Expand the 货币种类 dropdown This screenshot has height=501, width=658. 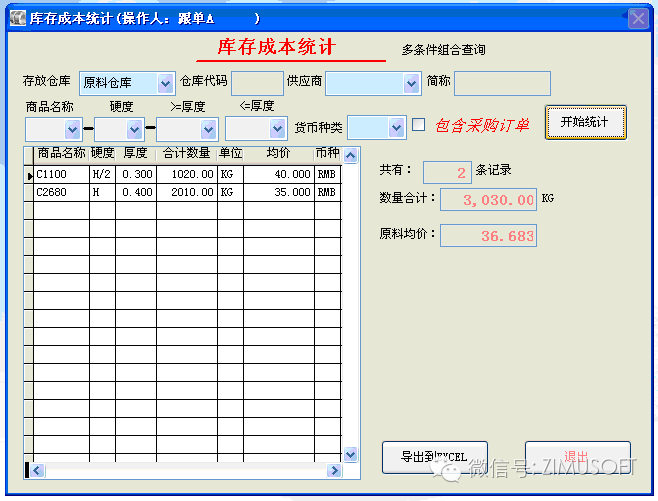(397, 127)
